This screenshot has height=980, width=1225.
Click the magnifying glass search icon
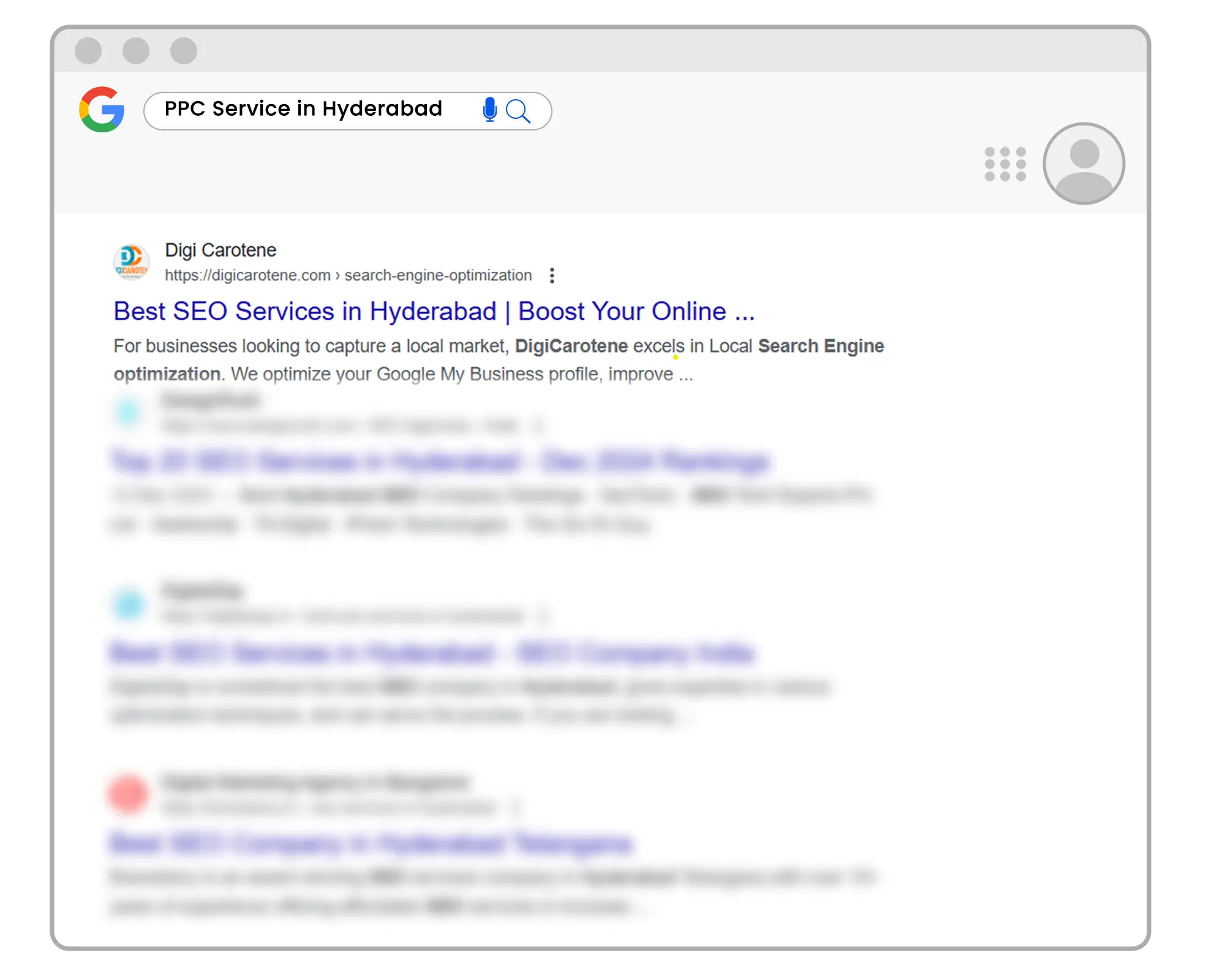[x=518, y=111]
